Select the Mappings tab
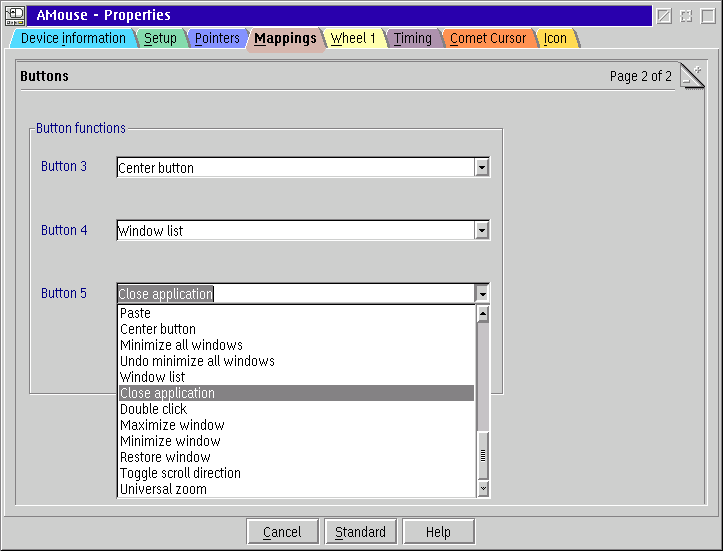The width and height of the screenshot is (723, 551). 285,39
